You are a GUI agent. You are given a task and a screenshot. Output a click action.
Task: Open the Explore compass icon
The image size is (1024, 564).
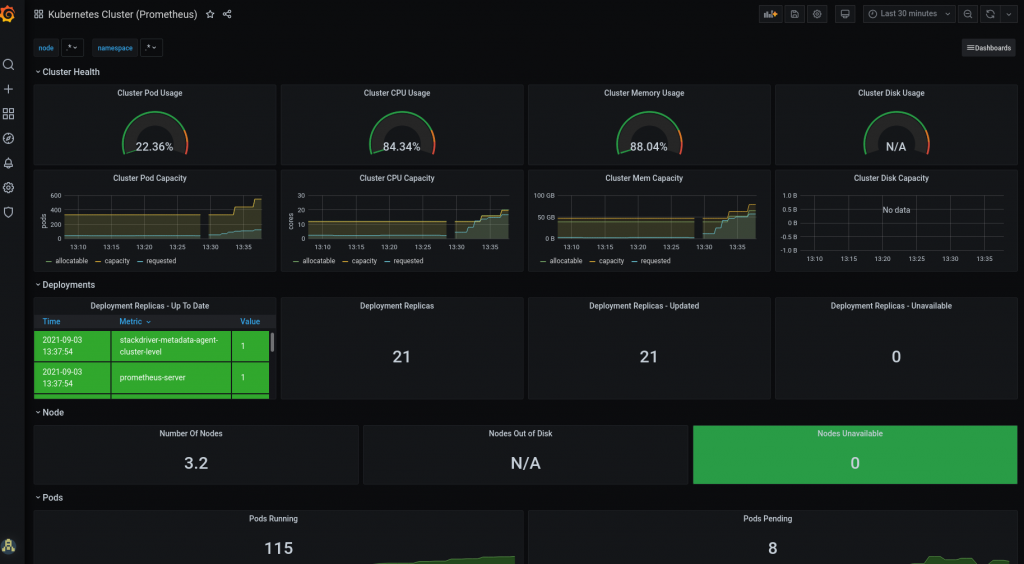tap(8, 138)
